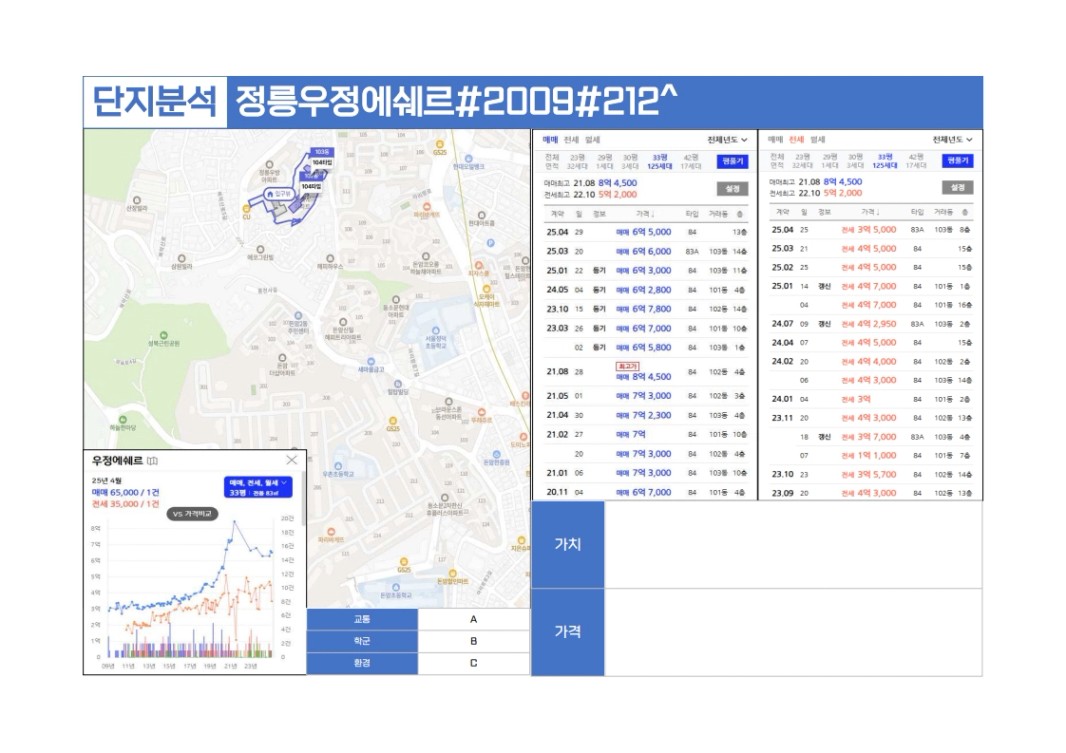Sort by 가격 column in the right panel
Viewport: 1066px width, 753px height.
click(870, 212)
